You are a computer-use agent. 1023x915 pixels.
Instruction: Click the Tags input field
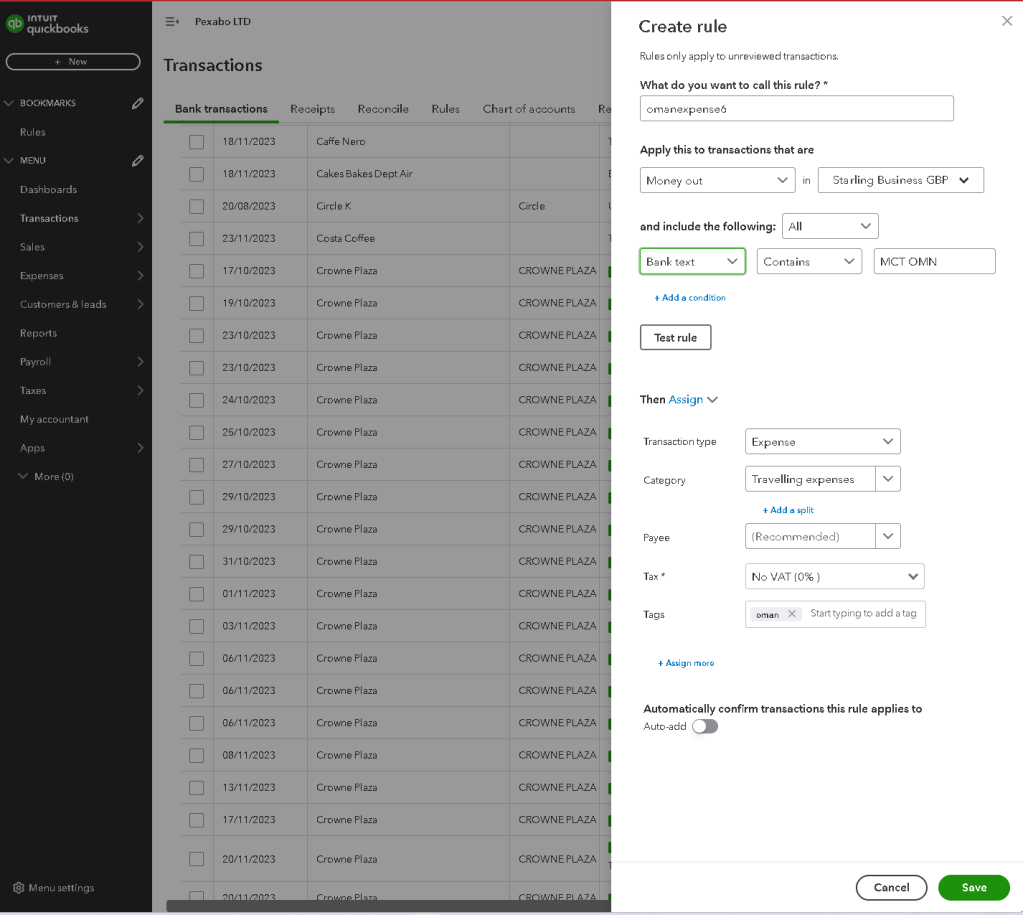coord(864,613)
